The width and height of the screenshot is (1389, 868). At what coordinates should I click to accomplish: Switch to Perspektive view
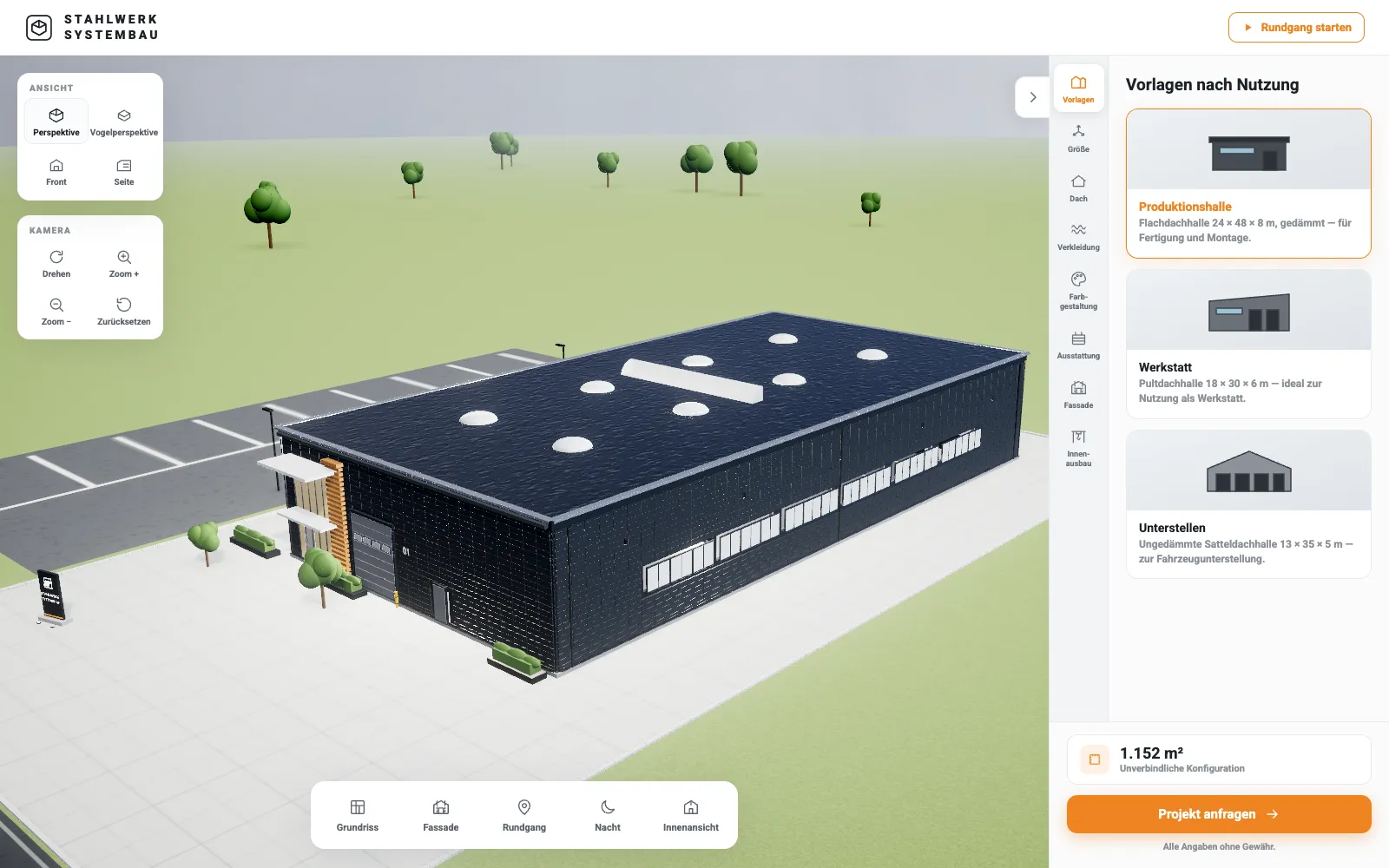pyautogui.click(x=56, y=122)
